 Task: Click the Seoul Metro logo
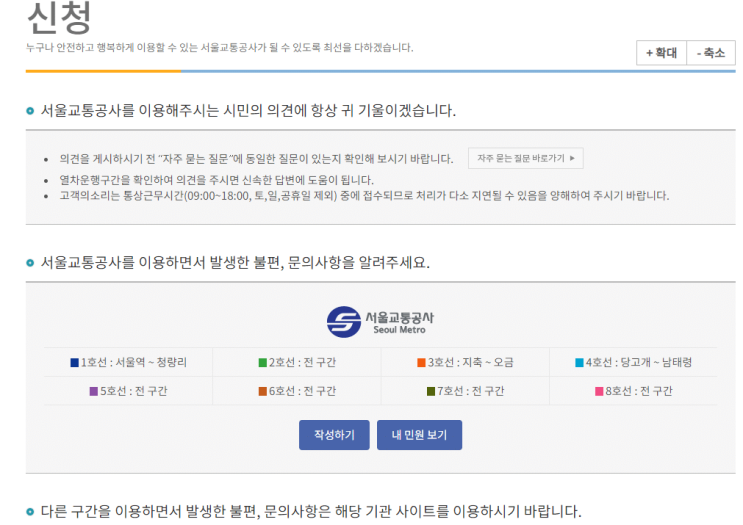pyautogui.click(x=381, y=322)
